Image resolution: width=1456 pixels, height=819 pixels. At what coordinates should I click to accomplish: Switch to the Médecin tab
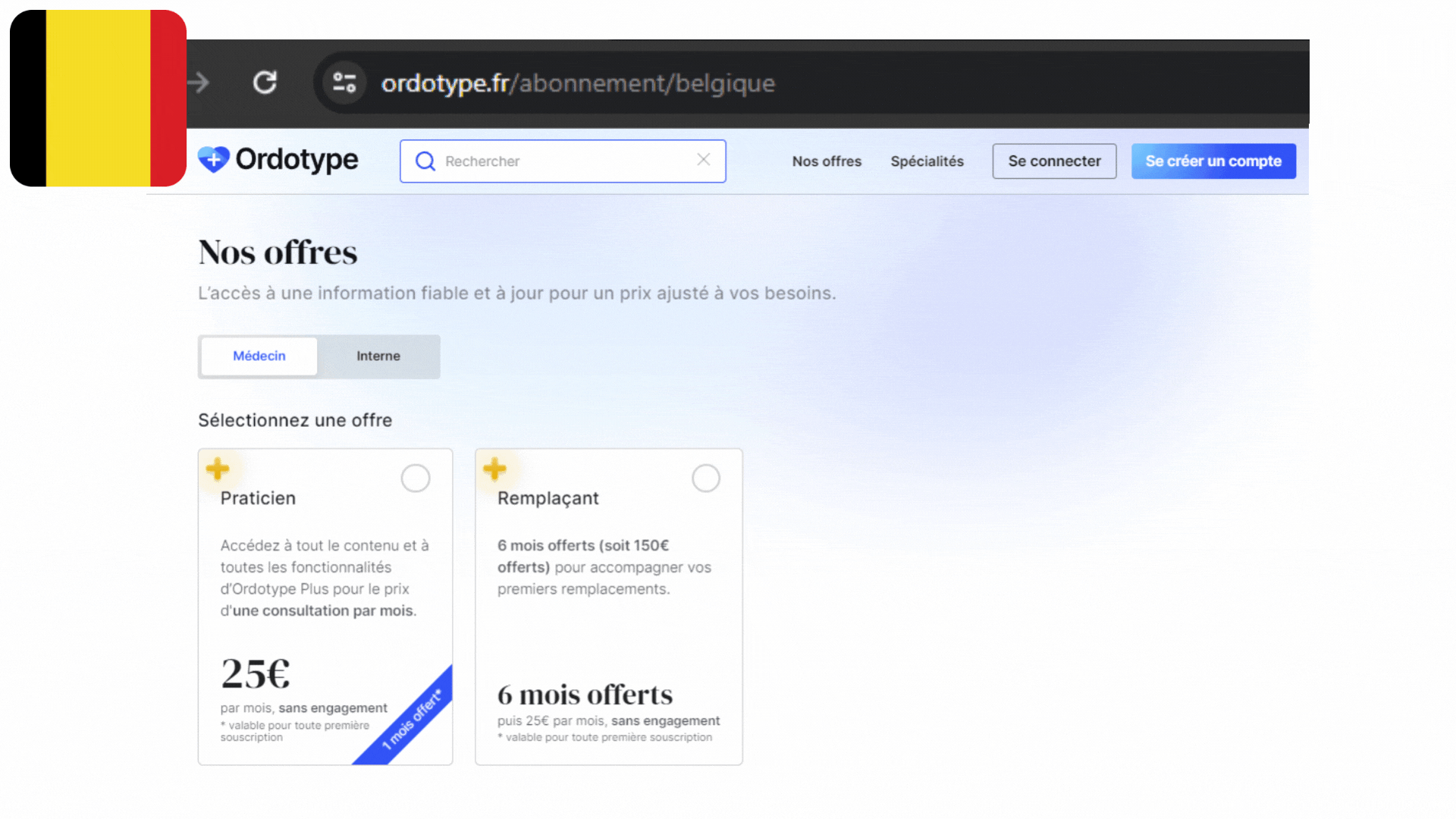(259, 356)
